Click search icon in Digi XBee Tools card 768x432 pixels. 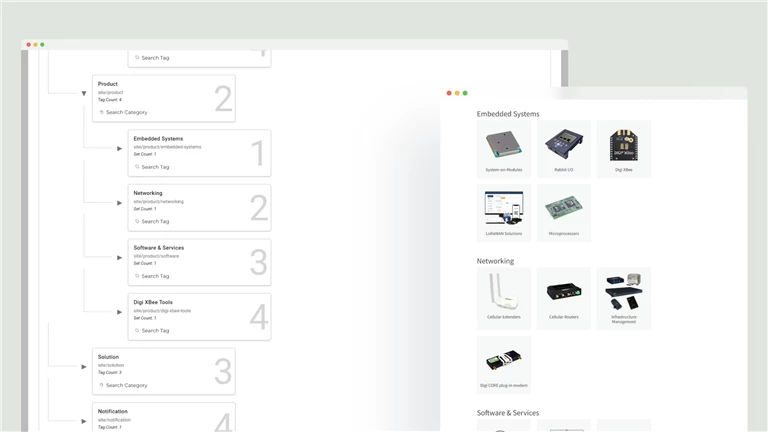(x=137, y=331)
